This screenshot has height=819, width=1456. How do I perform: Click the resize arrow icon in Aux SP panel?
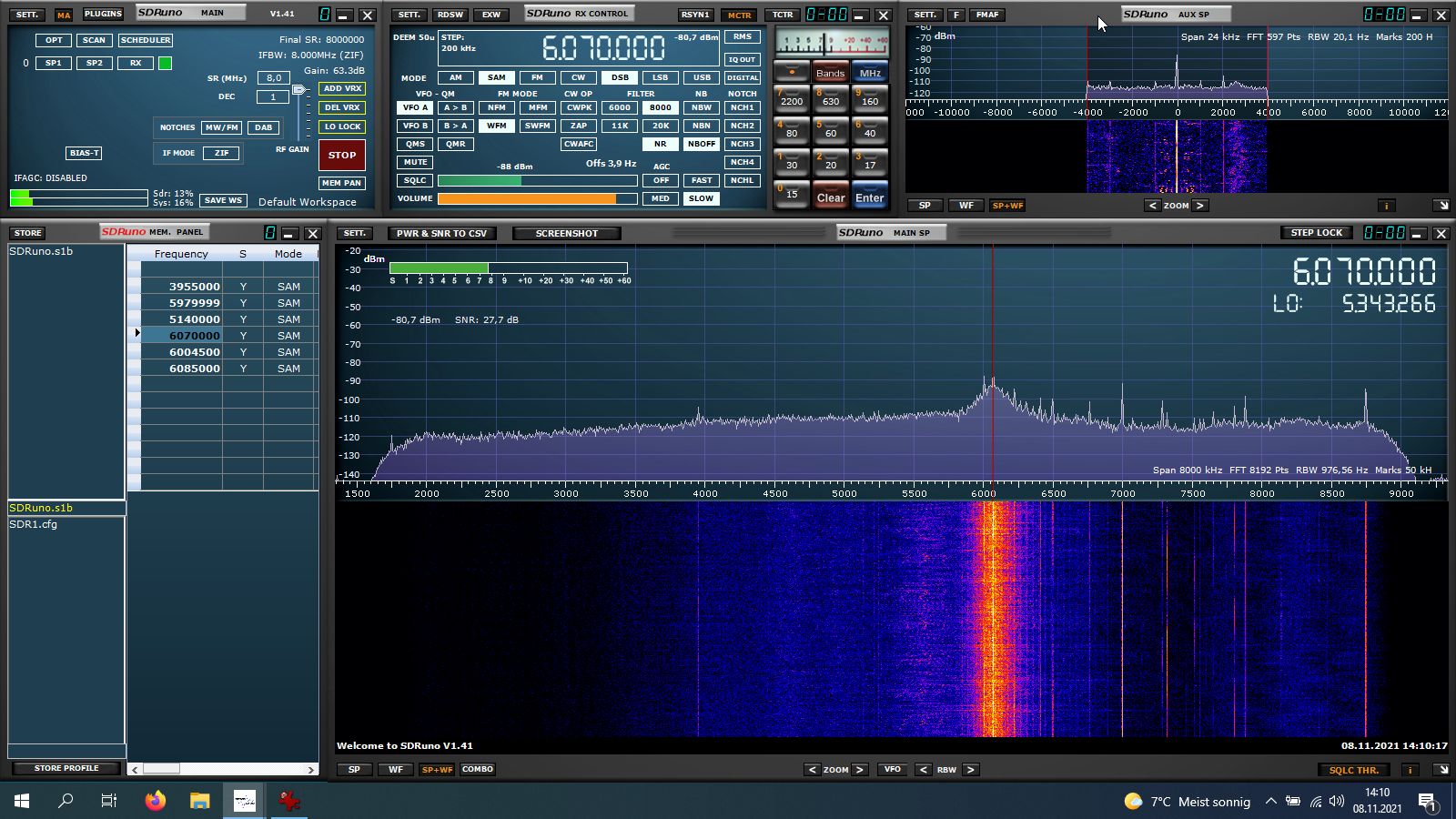(1441, 206)
